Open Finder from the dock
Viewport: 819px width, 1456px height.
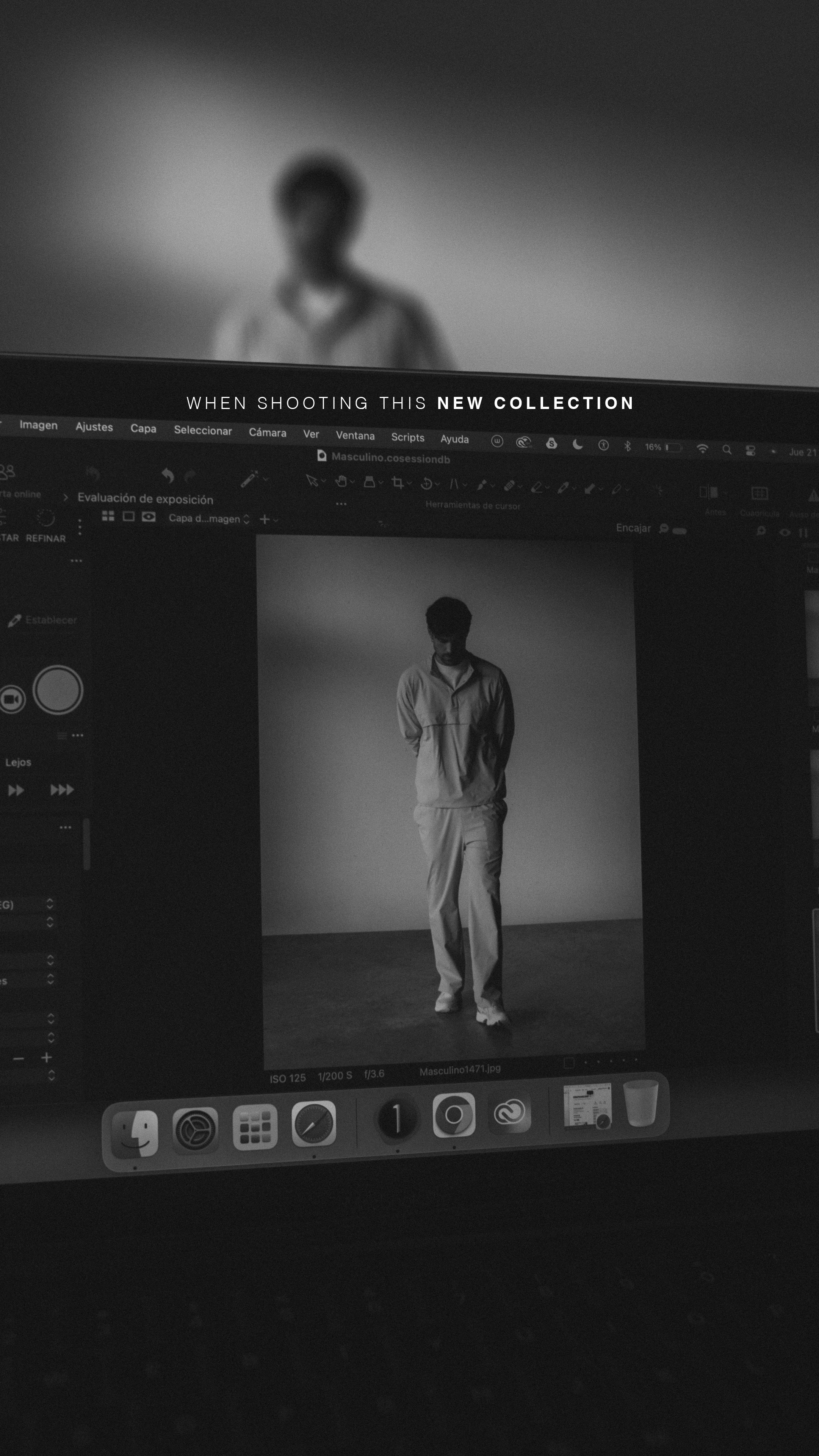tap(135, 1134)
